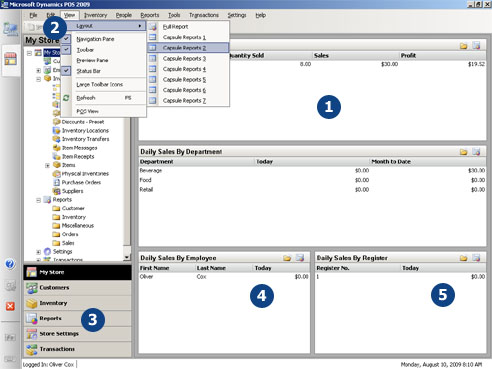Open Help menu
The width and height of the screenshot is (492, 369).
point(261,15)
